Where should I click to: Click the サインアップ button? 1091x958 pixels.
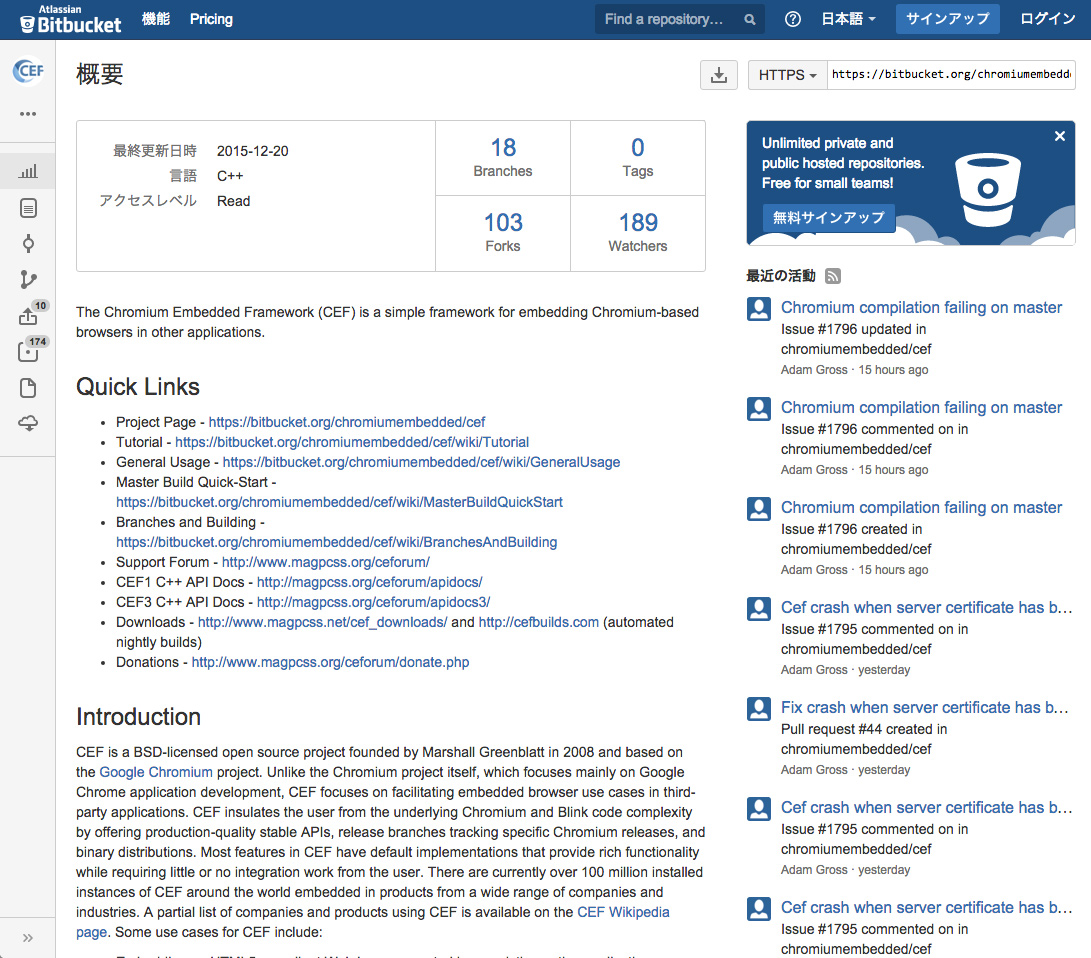coord(948,19)
